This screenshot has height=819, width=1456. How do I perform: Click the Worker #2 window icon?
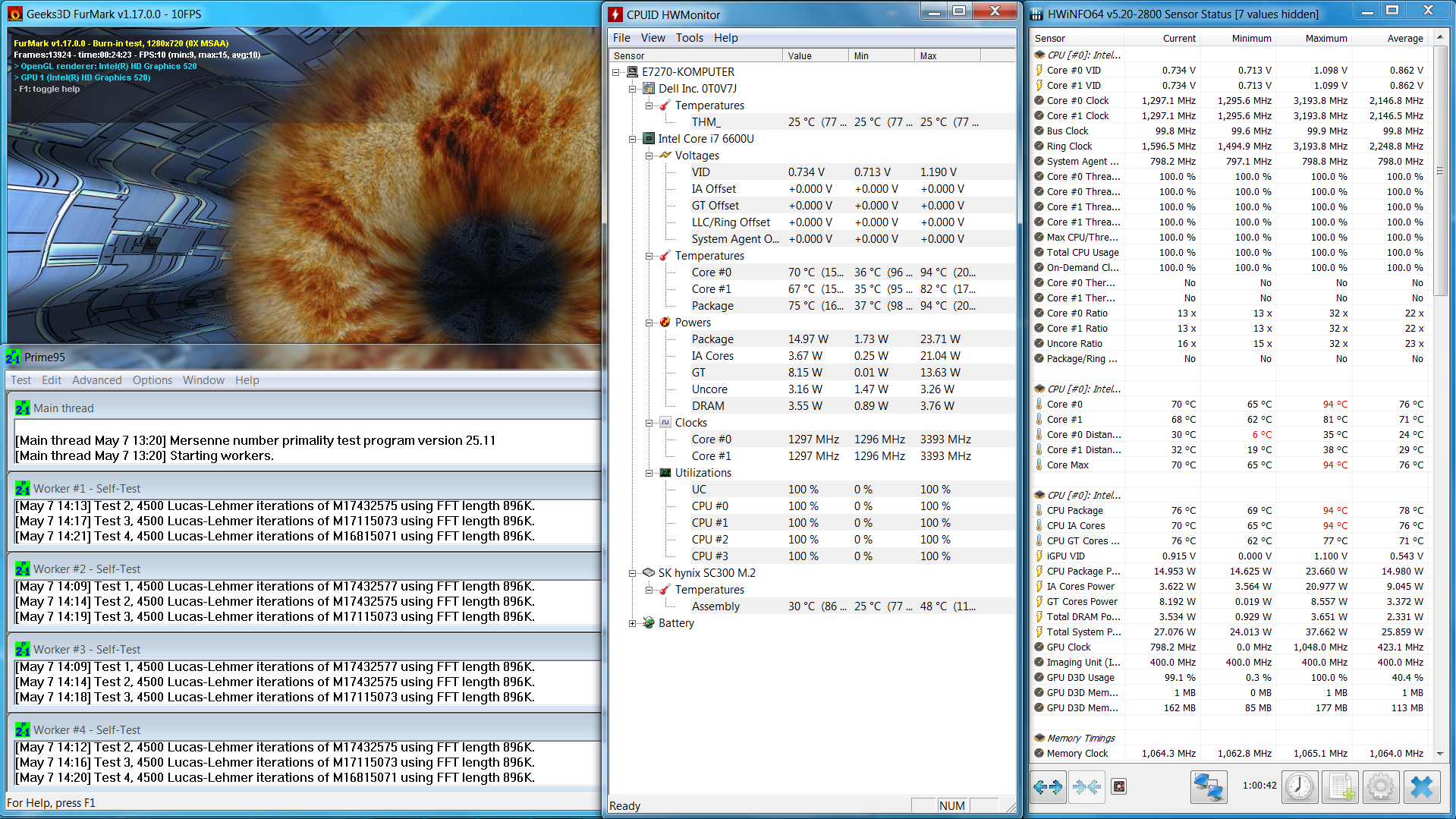(x=23, y=569)
